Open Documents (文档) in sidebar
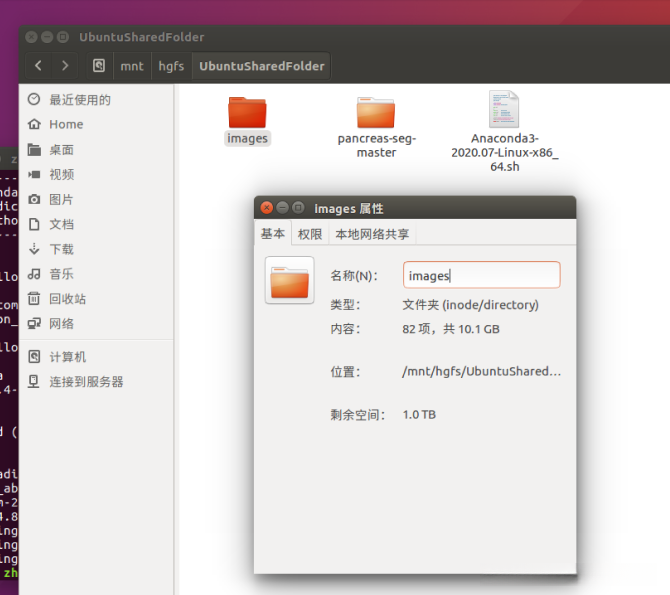The width and height of the screenshot is (670, 595). 96,224
